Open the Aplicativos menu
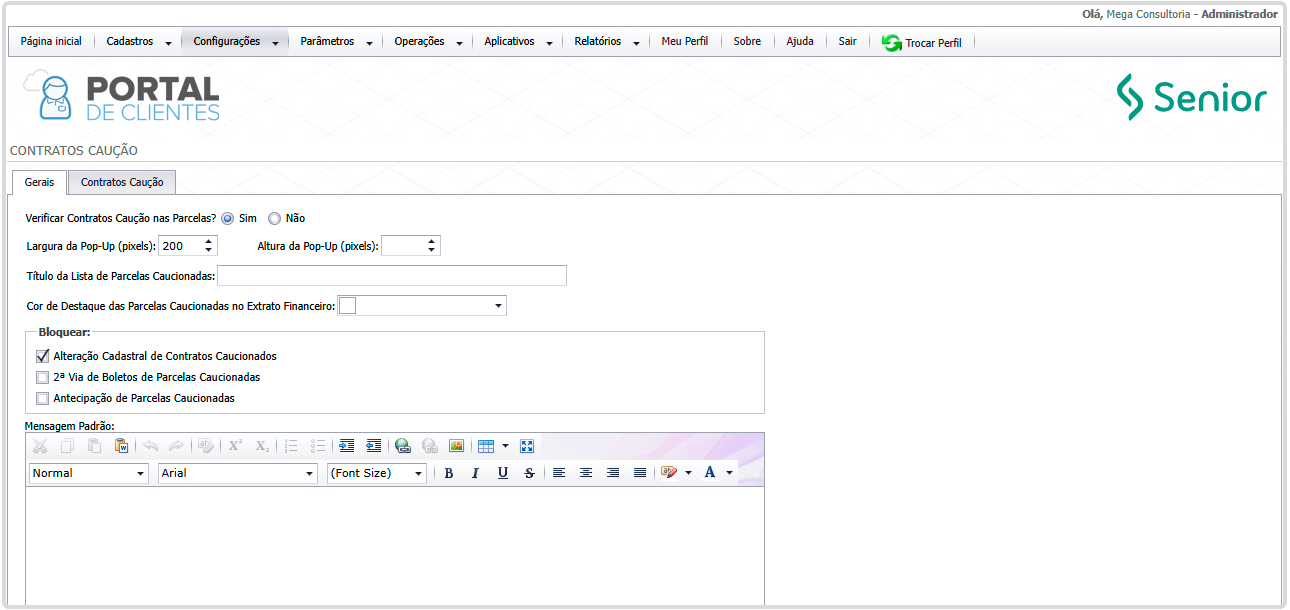 coord(518,42)
